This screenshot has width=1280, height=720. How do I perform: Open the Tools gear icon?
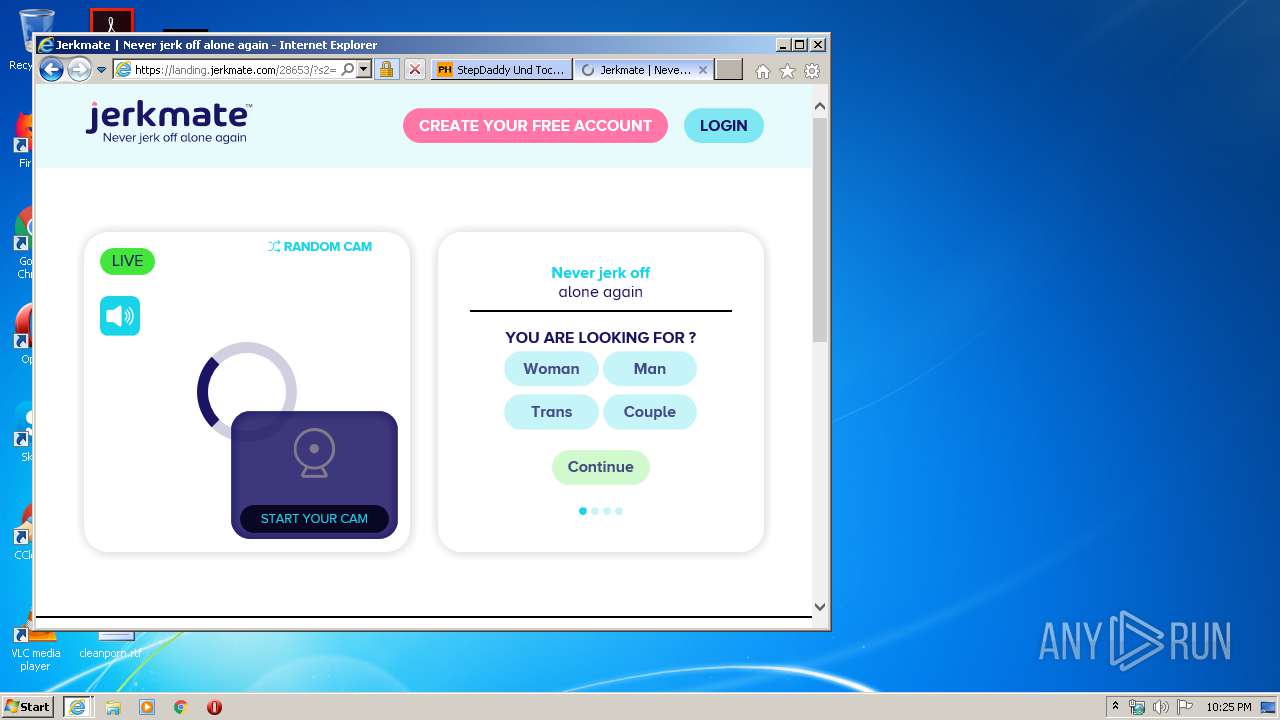click(x=812, y=71)
